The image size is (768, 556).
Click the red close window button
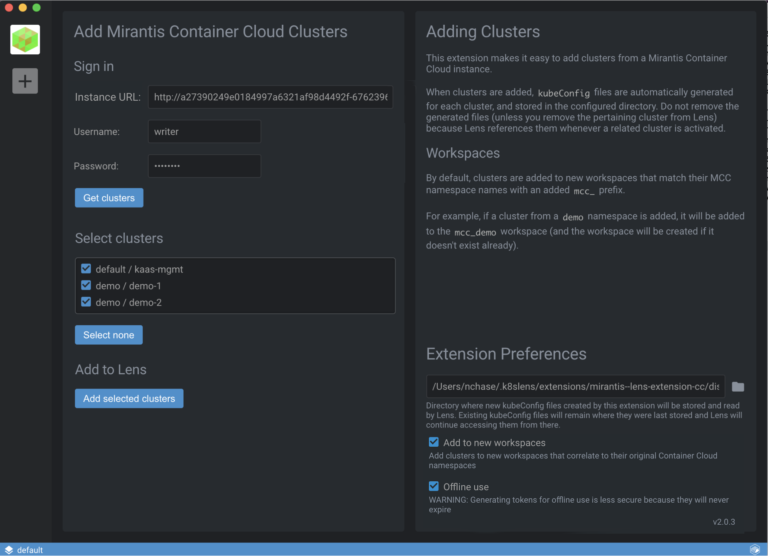click(x=8, y=7)
